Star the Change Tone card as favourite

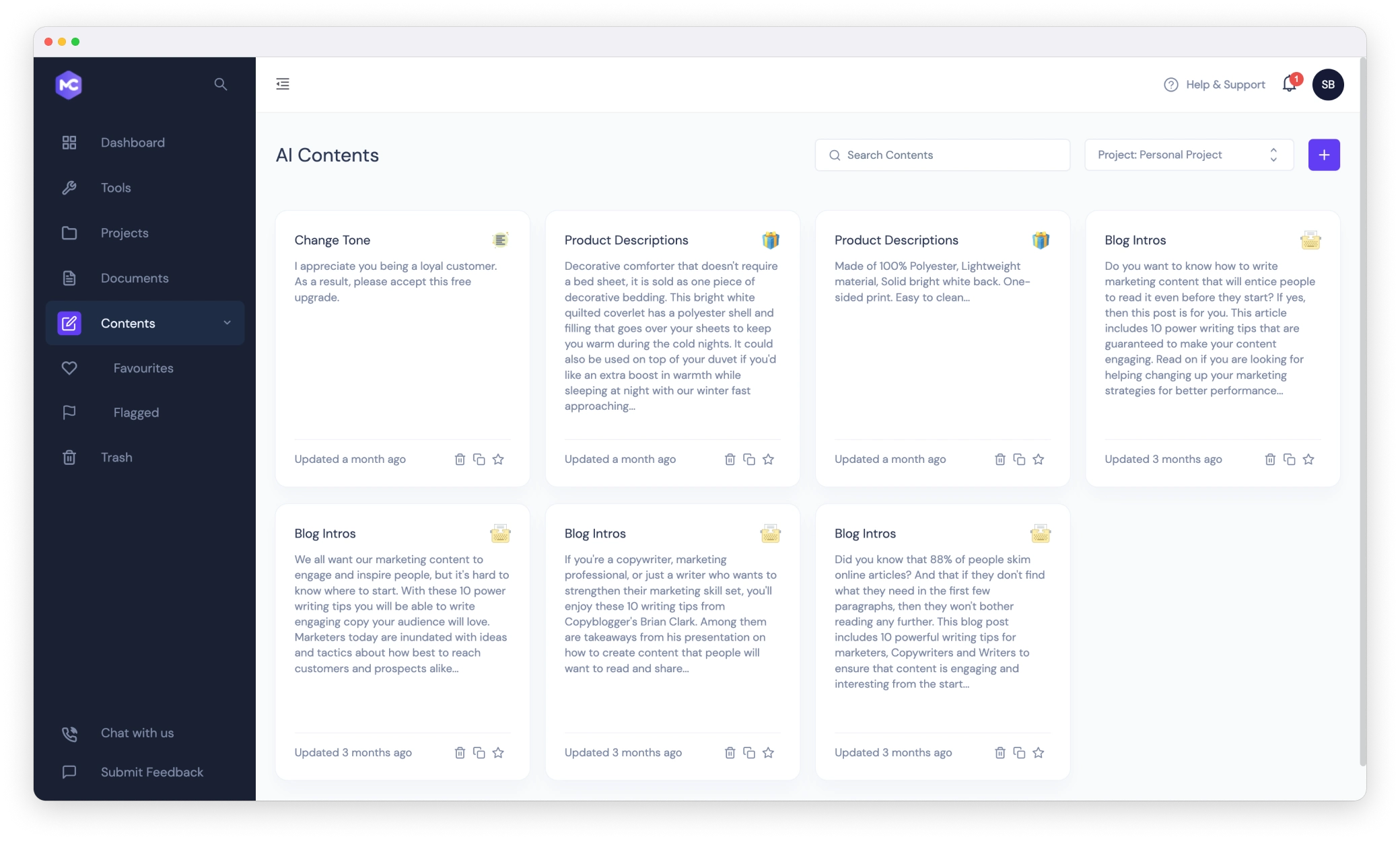(498, 460)
